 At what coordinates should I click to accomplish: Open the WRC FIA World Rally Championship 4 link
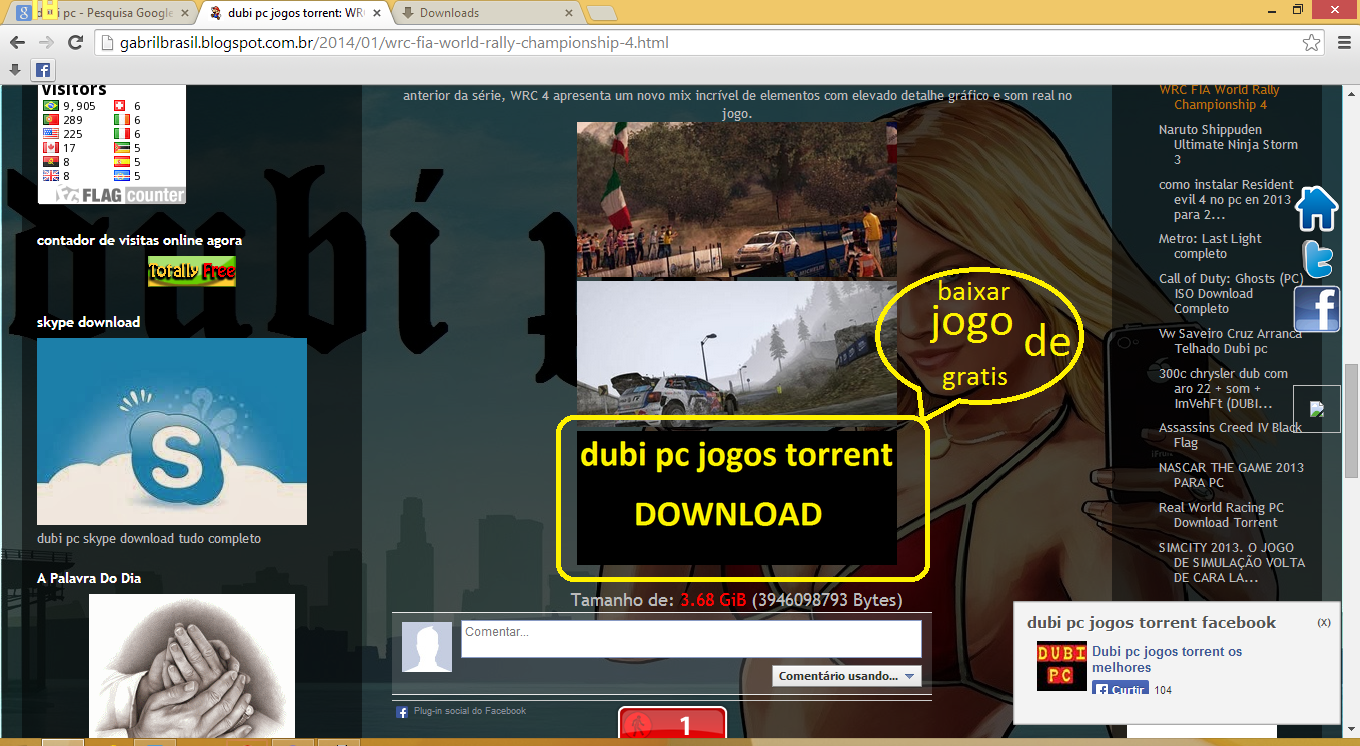(x=1219, y=97)
